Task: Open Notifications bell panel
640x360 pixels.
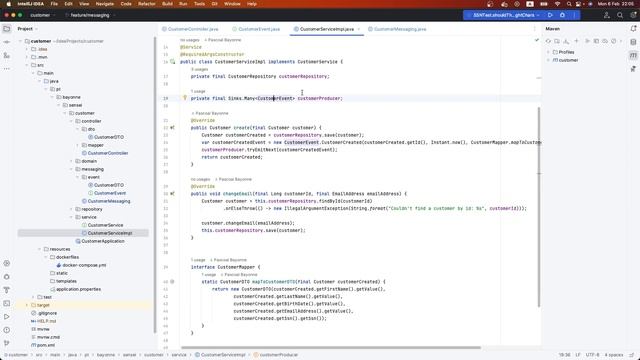Action: pos(633,29)
